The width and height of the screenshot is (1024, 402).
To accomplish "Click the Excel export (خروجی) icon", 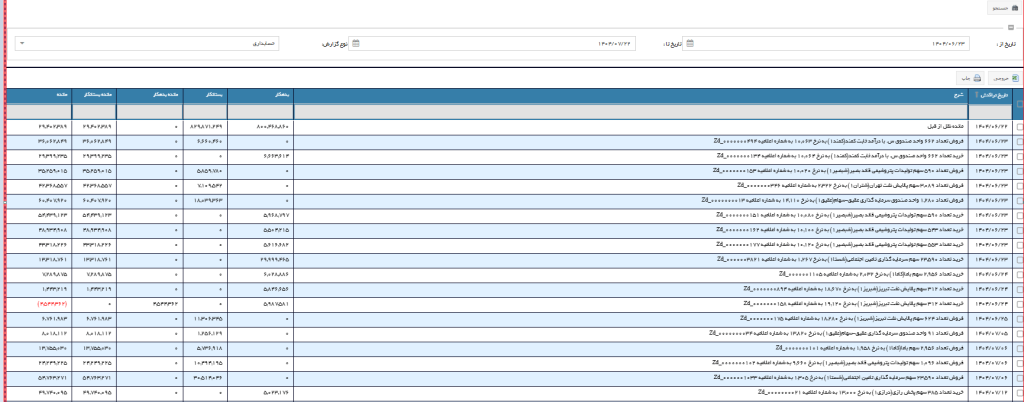I will pos(1014,77).
